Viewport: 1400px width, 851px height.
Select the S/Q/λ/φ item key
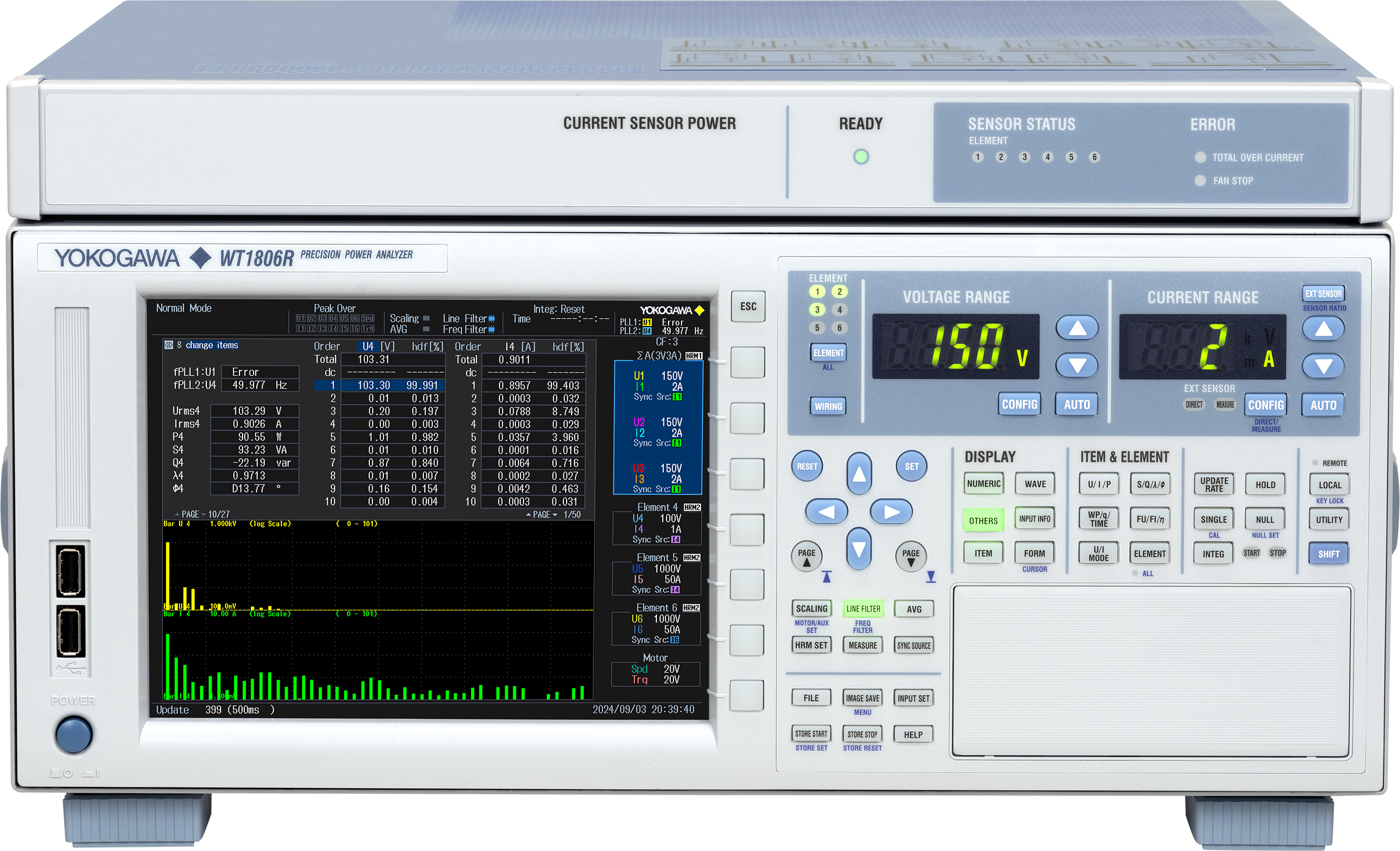click(1151, 485)
